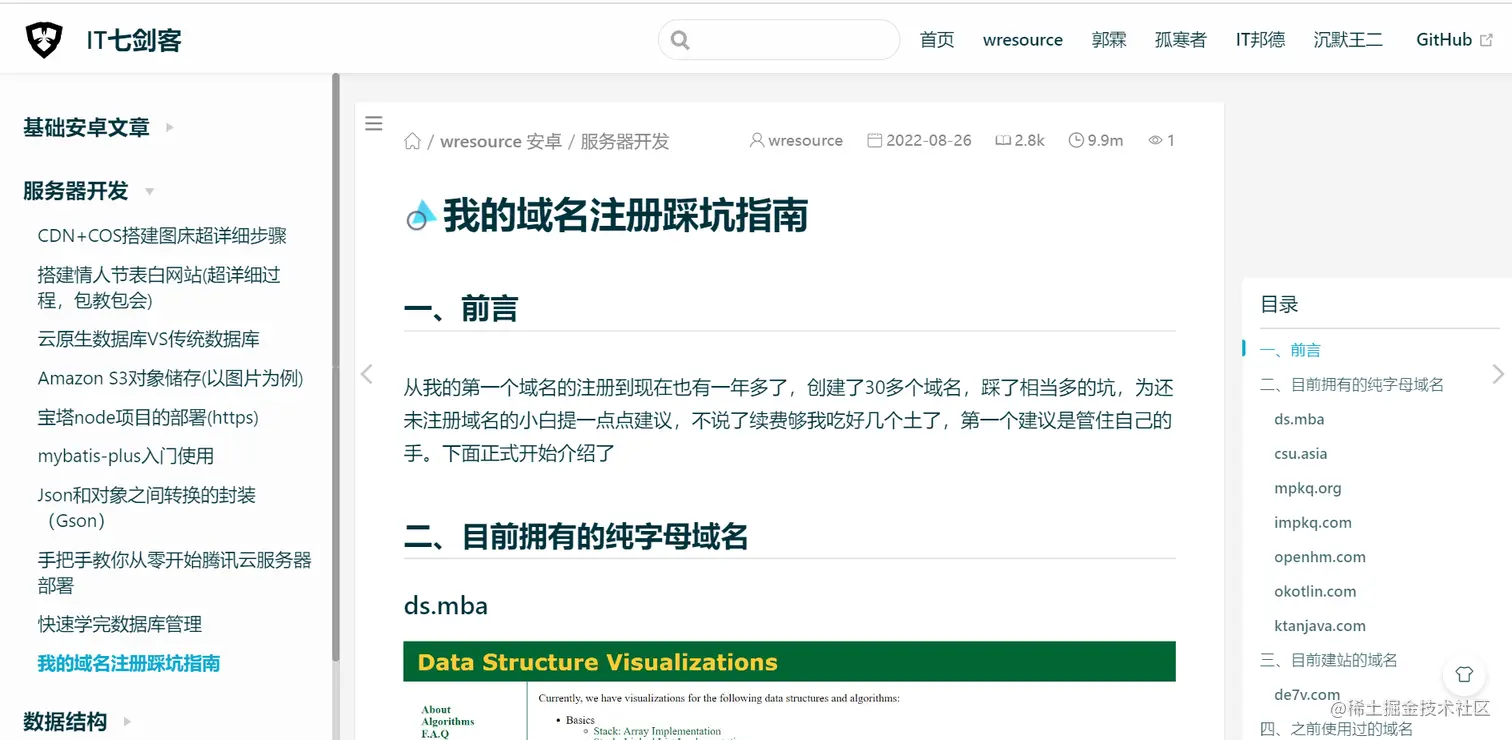This screenshot has width=1512, height=740.
Task: Click the 2.8k word count text
Action: click(x=1029, y=141)
